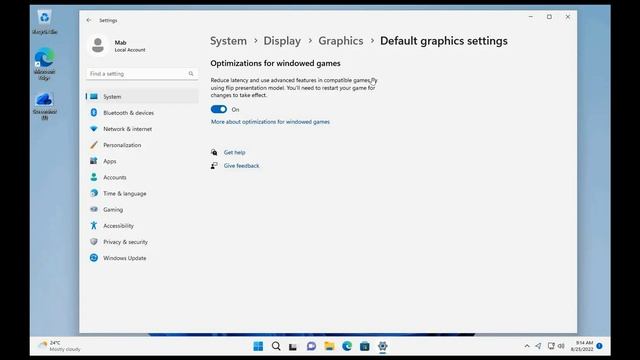Select the Apps label in sidebar

[x=110, y=161]
